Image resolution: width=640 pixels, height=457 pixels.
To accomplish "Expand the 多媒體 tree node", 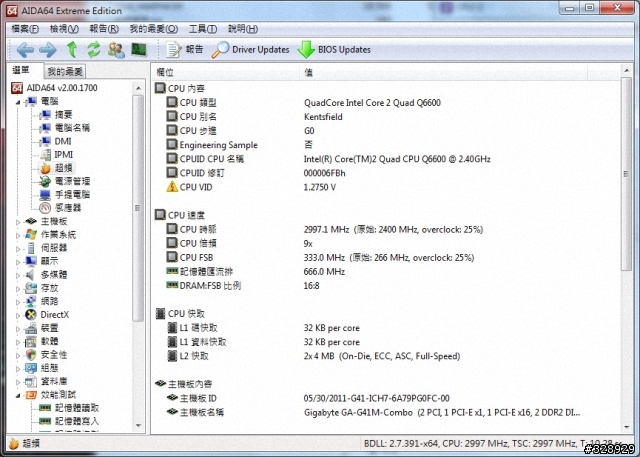I will click(18, 275).
